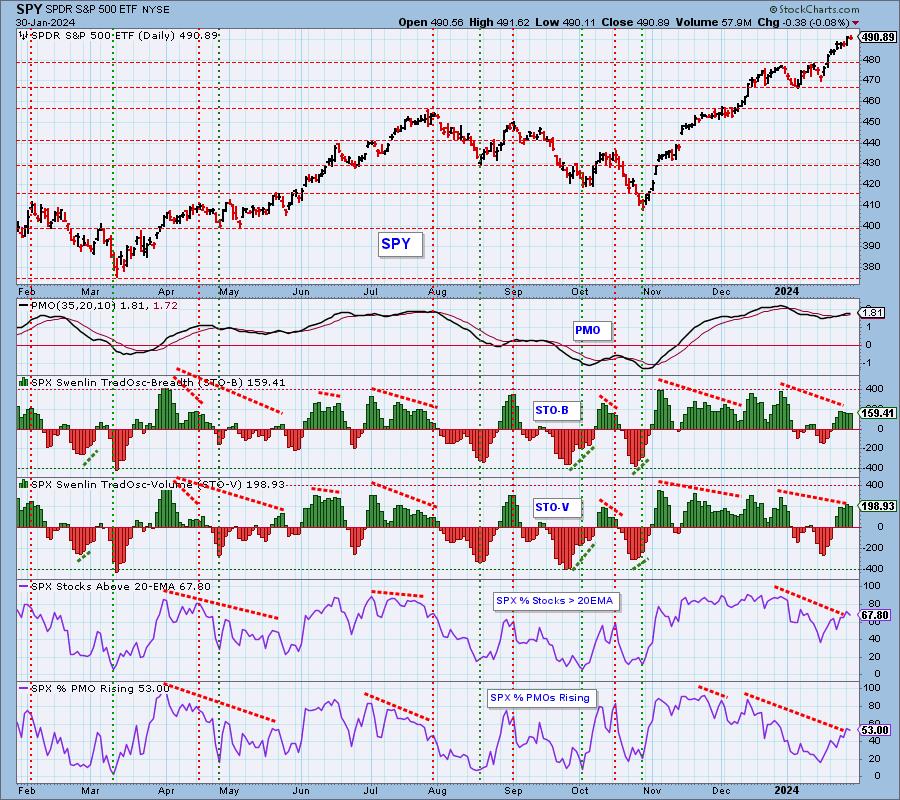Click the Nov label on the bottom-most time axis
The height and width of the screenshot is (800, 900).
pos(652,790)
